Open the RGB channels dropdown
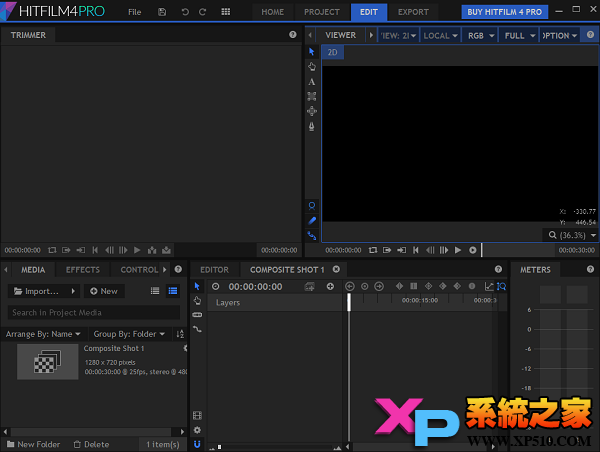The width and height of the screenshot is (600, 452). coord(480,36)
